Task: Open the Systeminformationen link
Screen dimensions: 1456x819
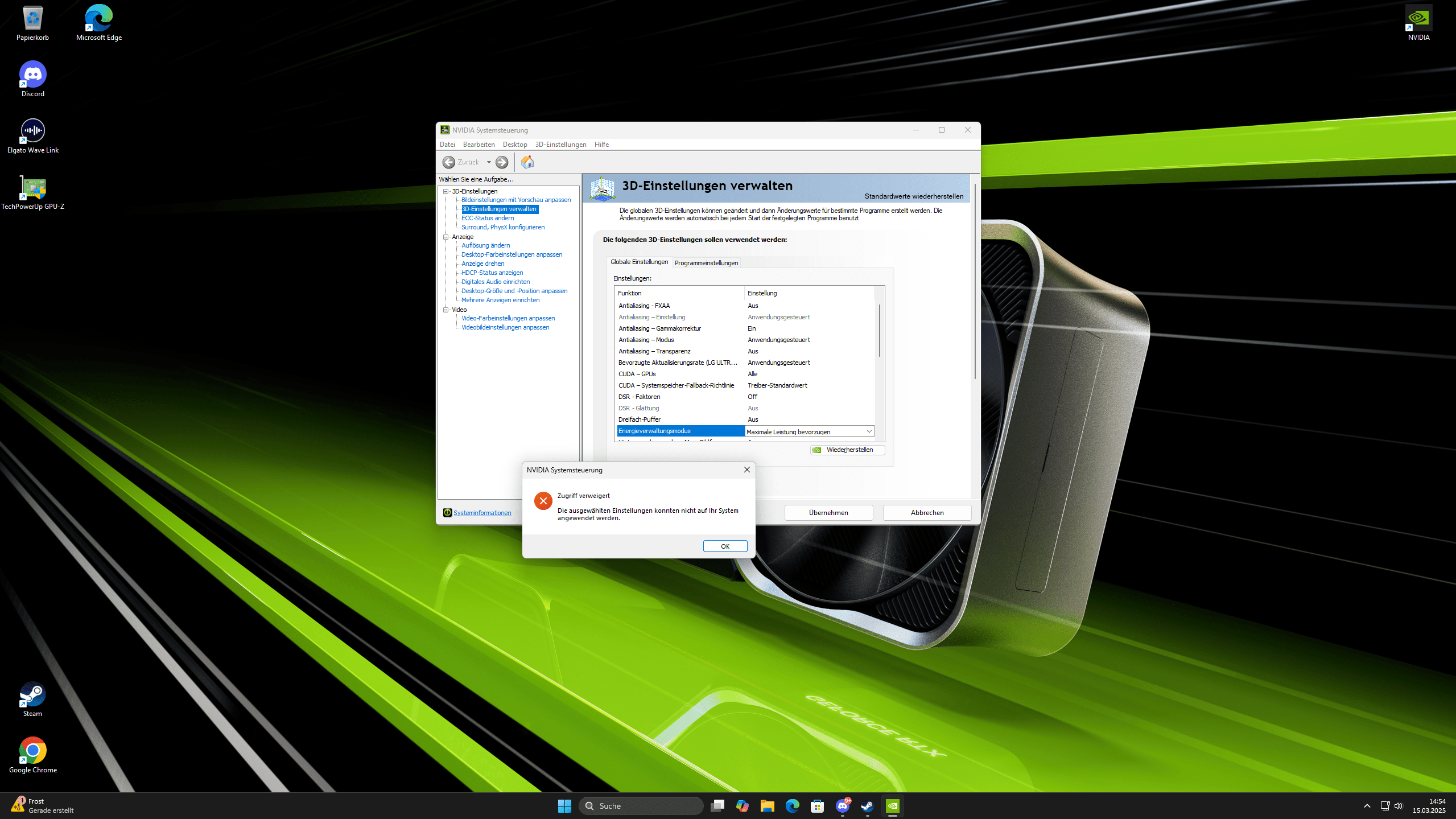Action: pos(482,513)
